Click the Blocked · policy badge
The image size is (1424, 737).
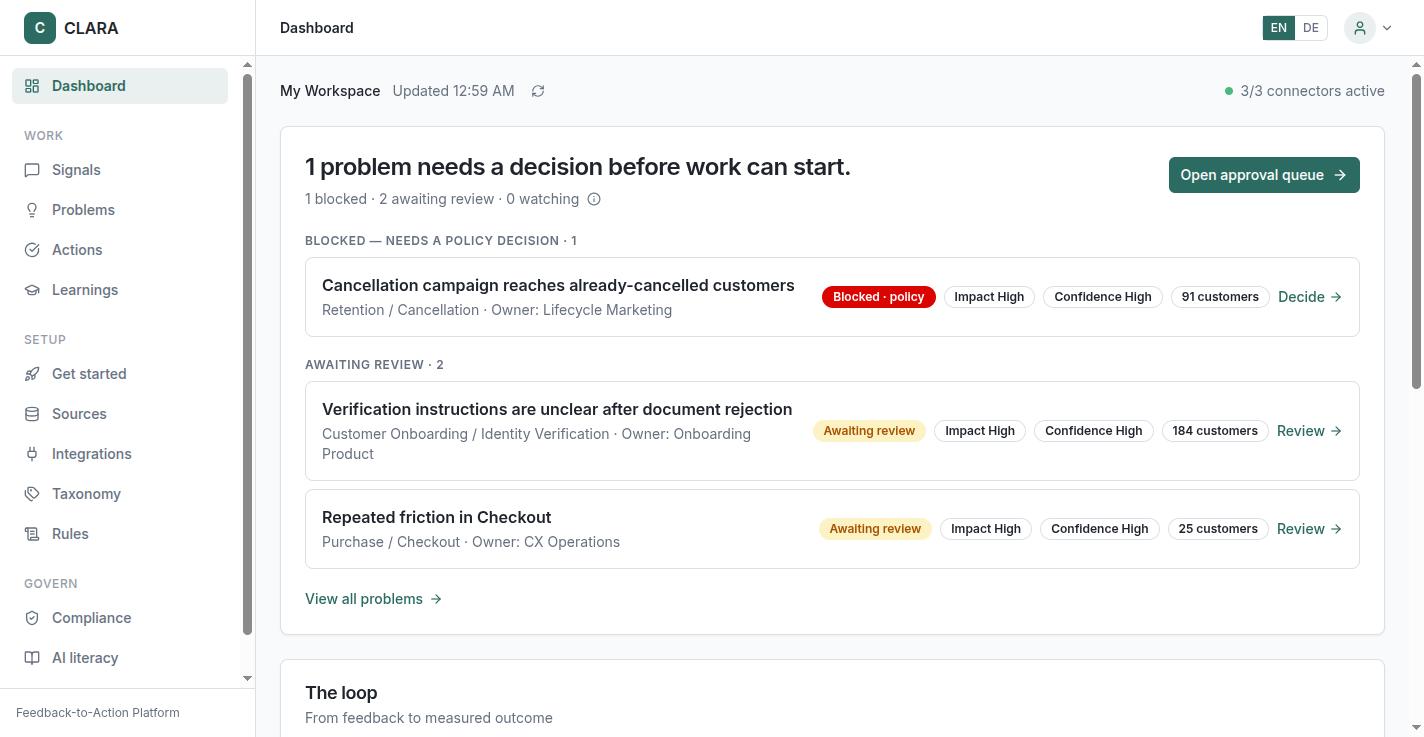click(x=879, y=297)
